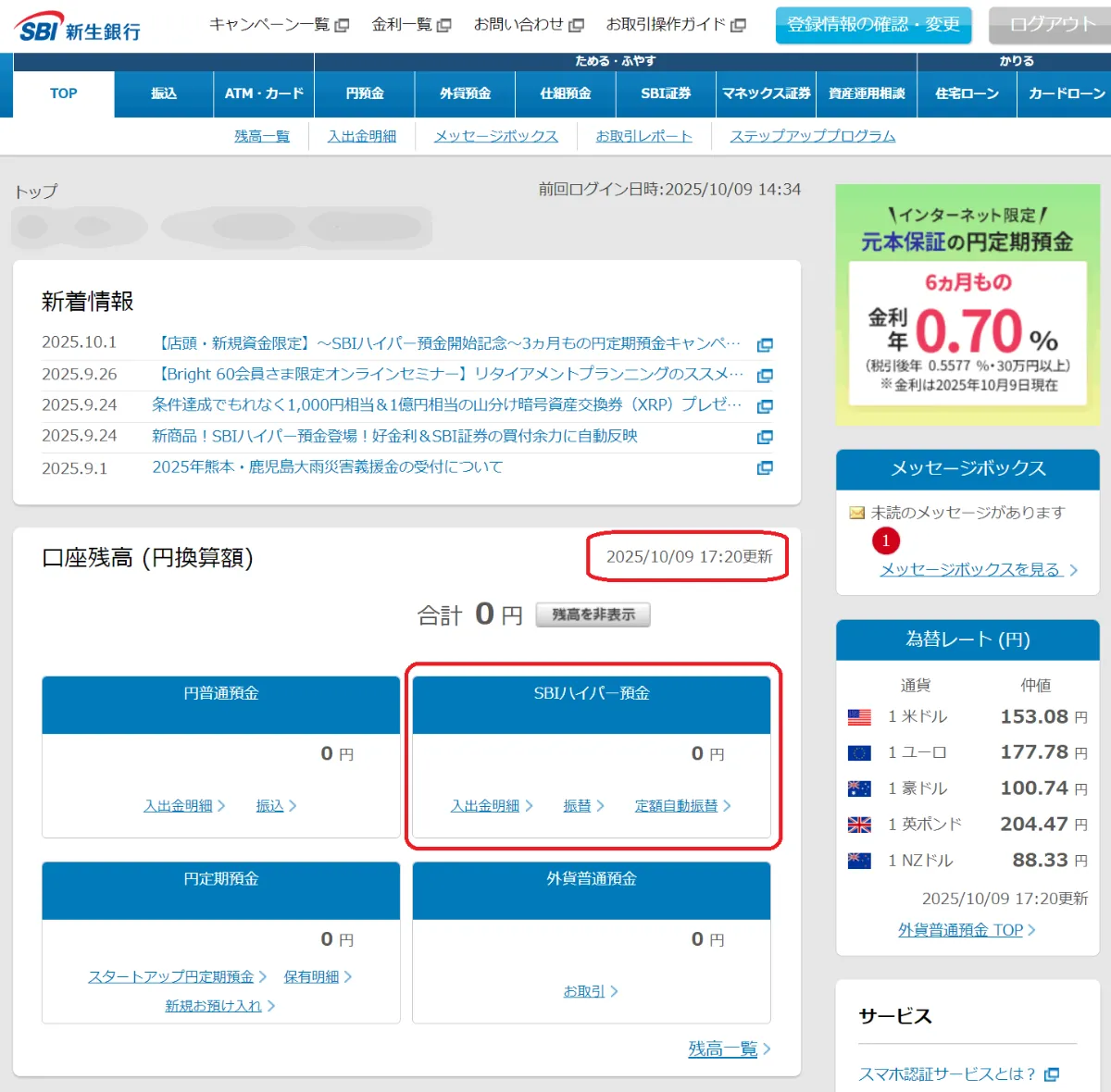
Task: Open 残高一覧 link with chevron at bottom
Action: (723, 1049)
